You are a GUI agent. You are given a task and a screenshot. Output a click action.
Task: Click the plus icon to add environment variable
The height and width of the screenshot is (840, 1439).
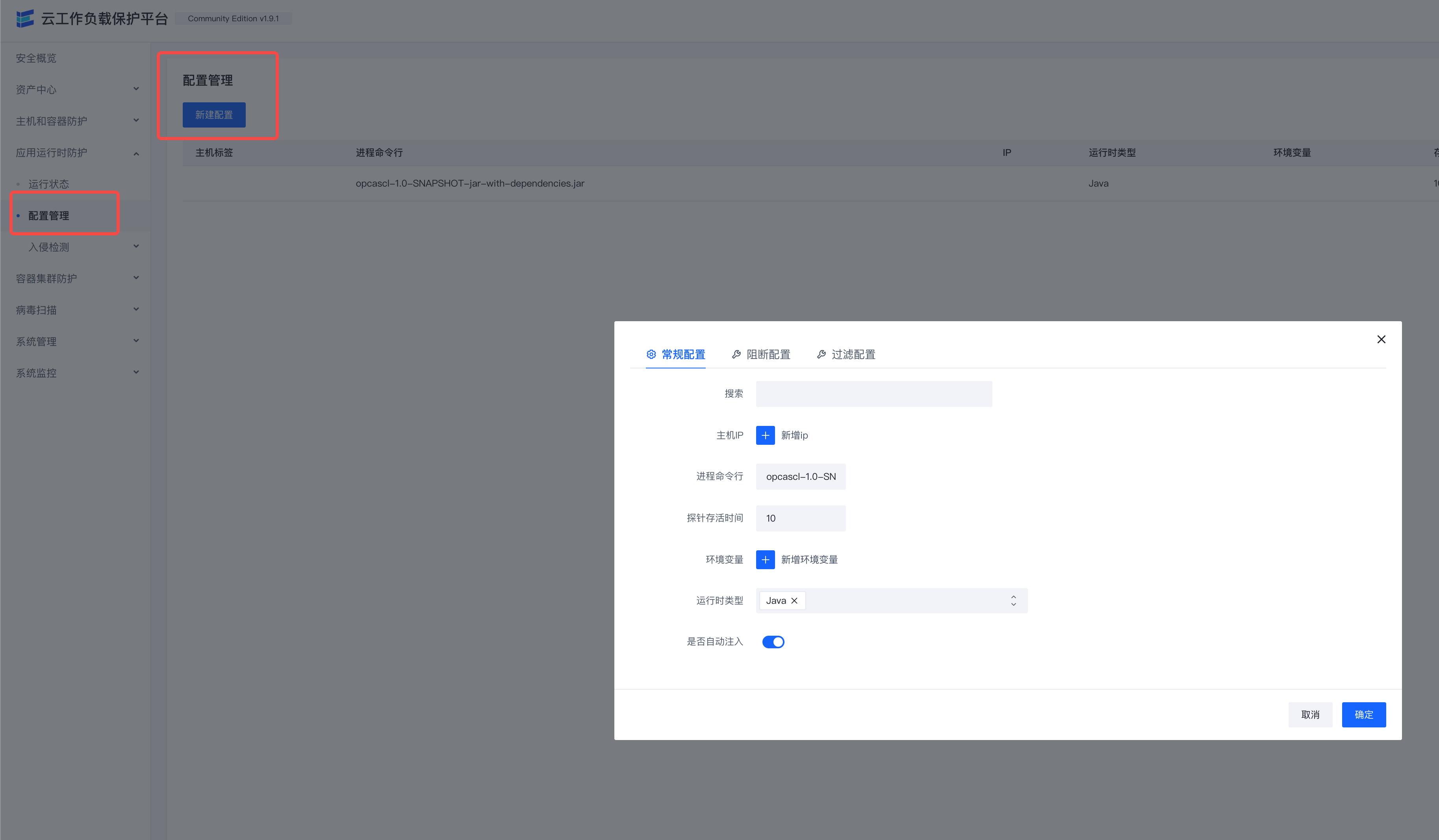765,560
